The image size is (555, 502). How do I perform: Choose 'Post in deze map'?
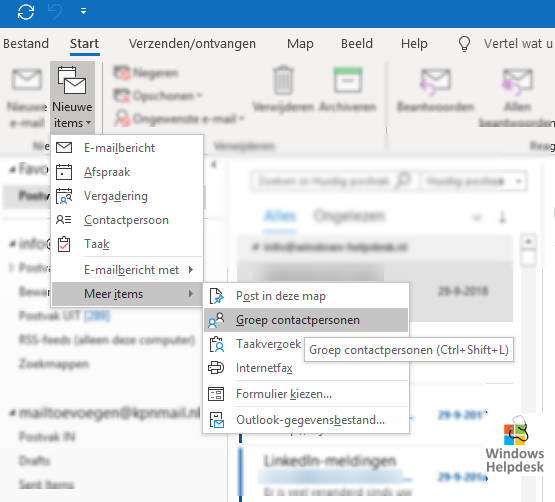306,296
